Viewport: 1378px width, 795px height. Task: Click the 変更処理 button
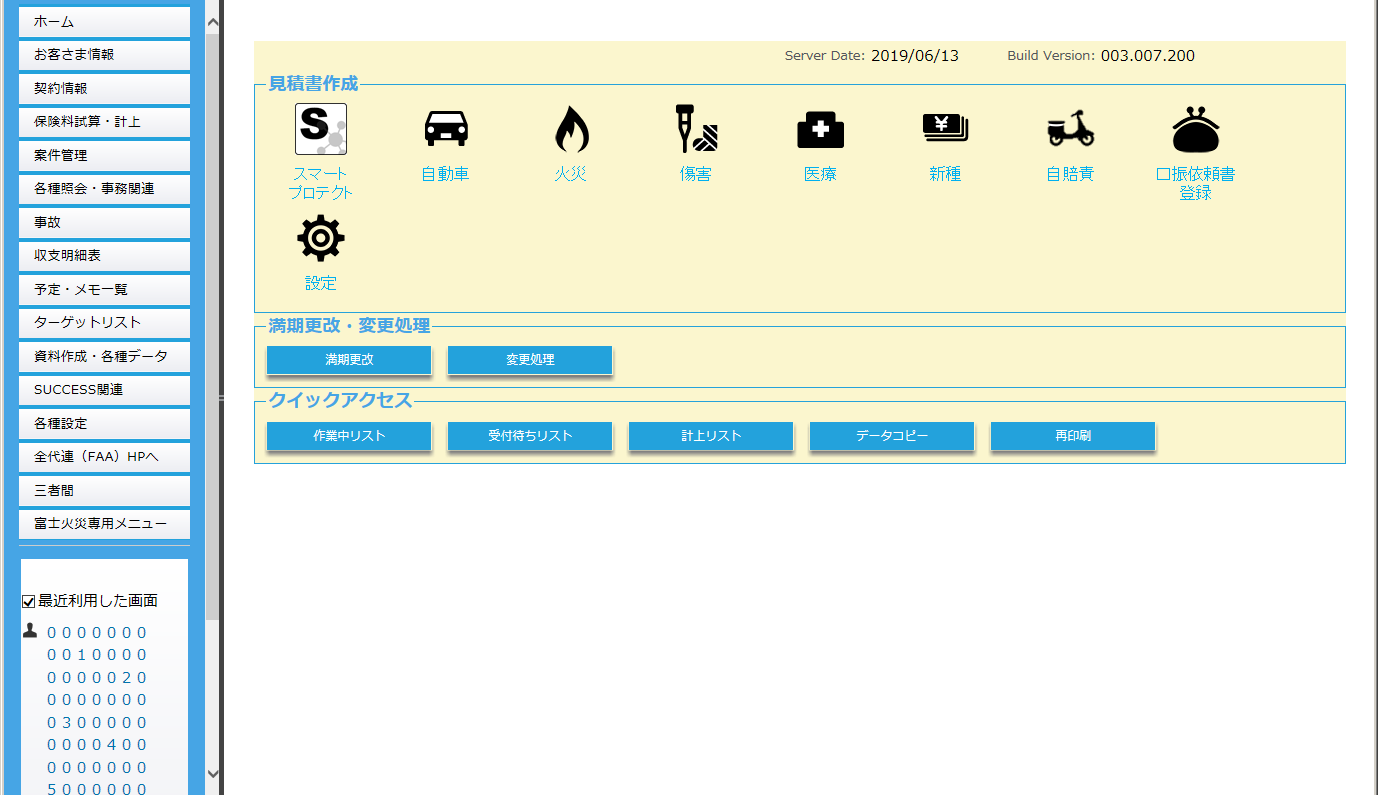click(529, 360)
